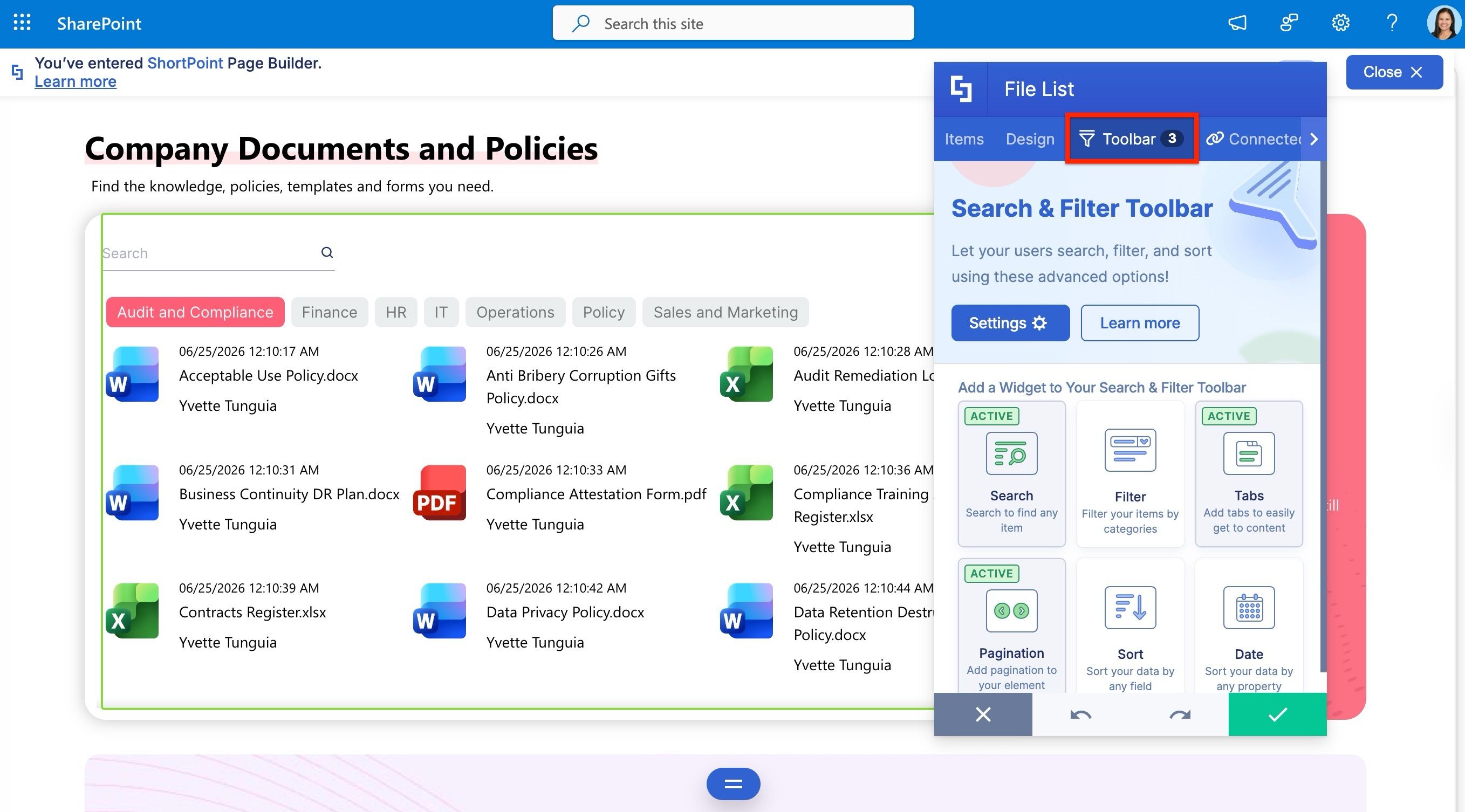The image size is (1465, 812).
Task: Open toolbar Settings button
Action: pos(1010,323)
